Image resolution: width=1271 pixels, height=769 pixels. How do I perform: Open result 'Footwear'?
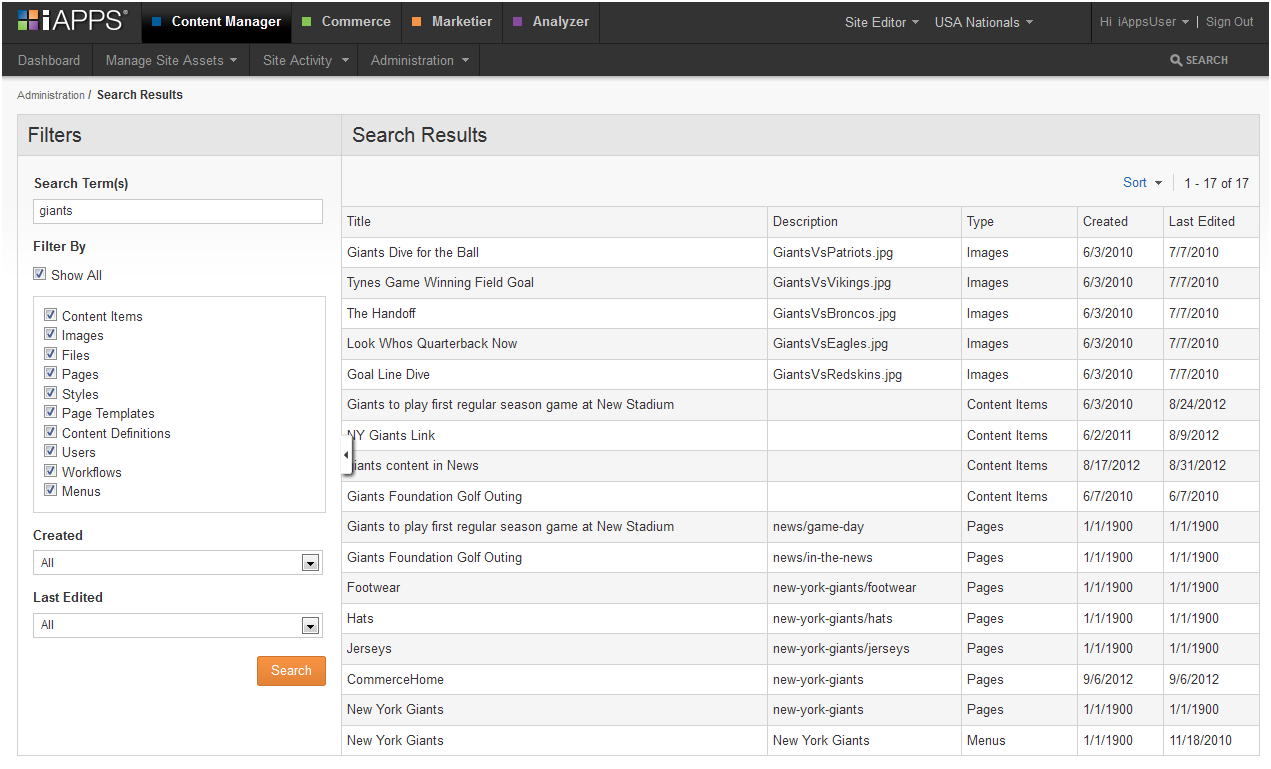(x=374, y=588)
